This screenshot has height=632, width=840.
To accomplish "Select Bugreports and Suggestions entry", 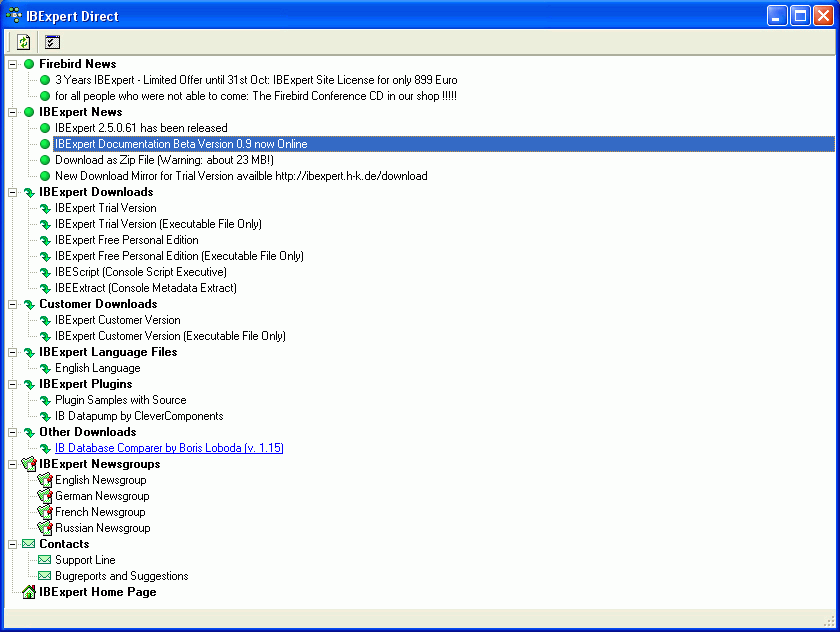I will (x=122, y=576).
